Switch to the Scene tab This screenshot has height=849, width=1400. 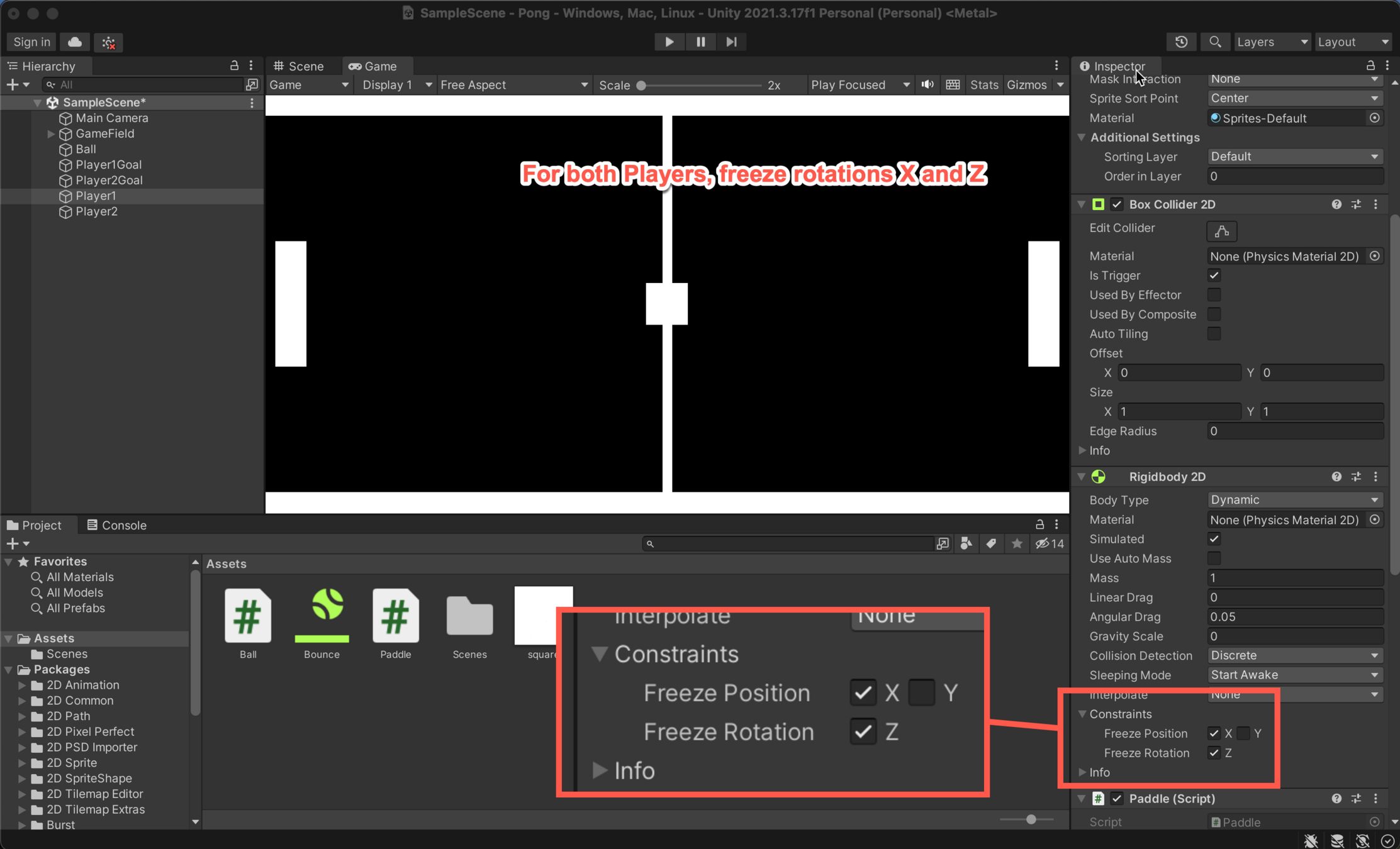pos(300,66)
